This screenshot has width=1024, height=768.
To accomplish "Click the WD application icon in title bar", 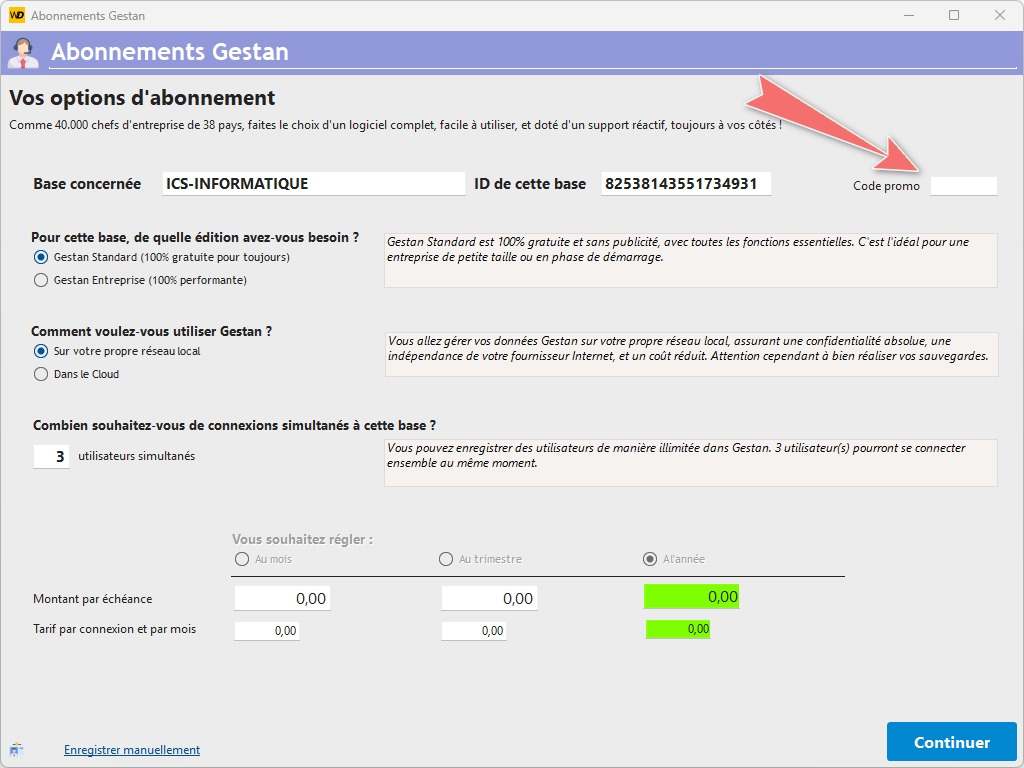I will pyautogui.click(x=16, y=15).
